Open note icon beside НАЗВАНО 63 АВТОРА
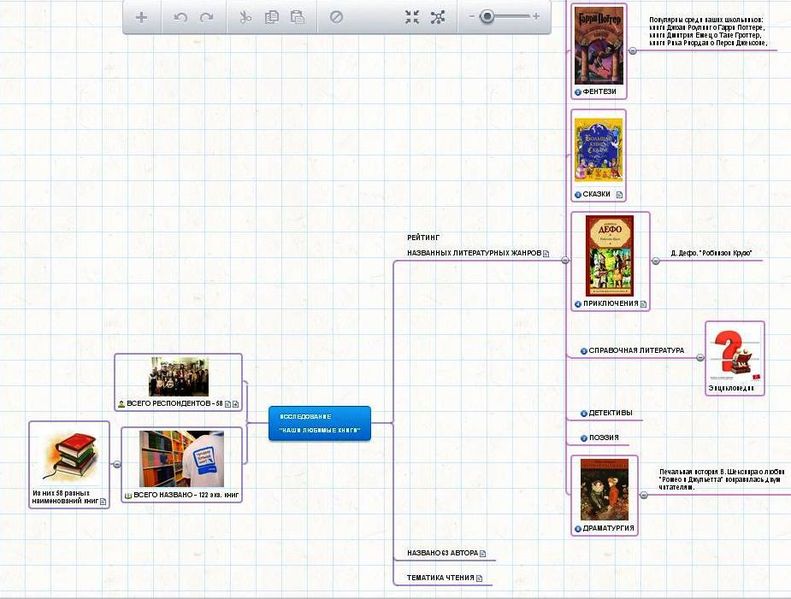 coord(483,554)
